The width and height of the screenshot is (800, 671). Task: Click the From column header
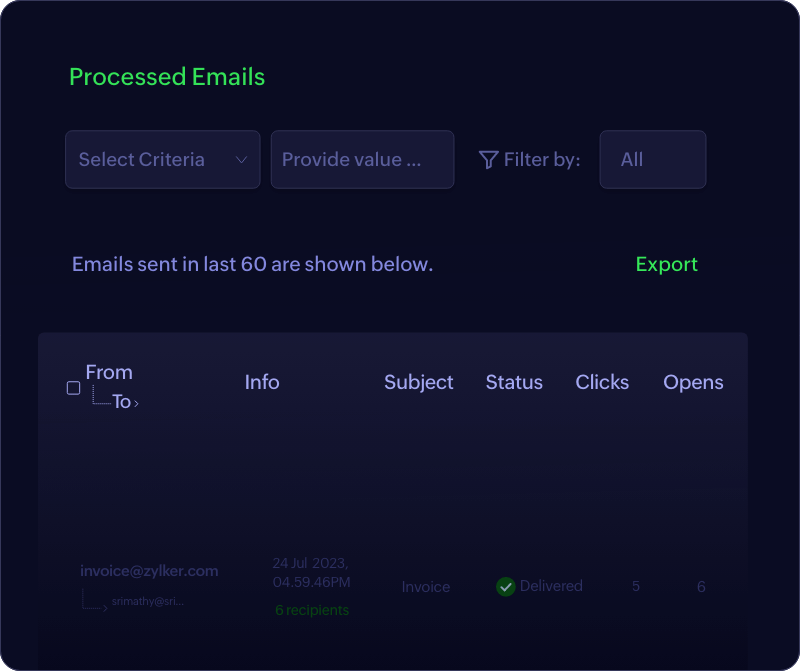[x=109, y=372]
